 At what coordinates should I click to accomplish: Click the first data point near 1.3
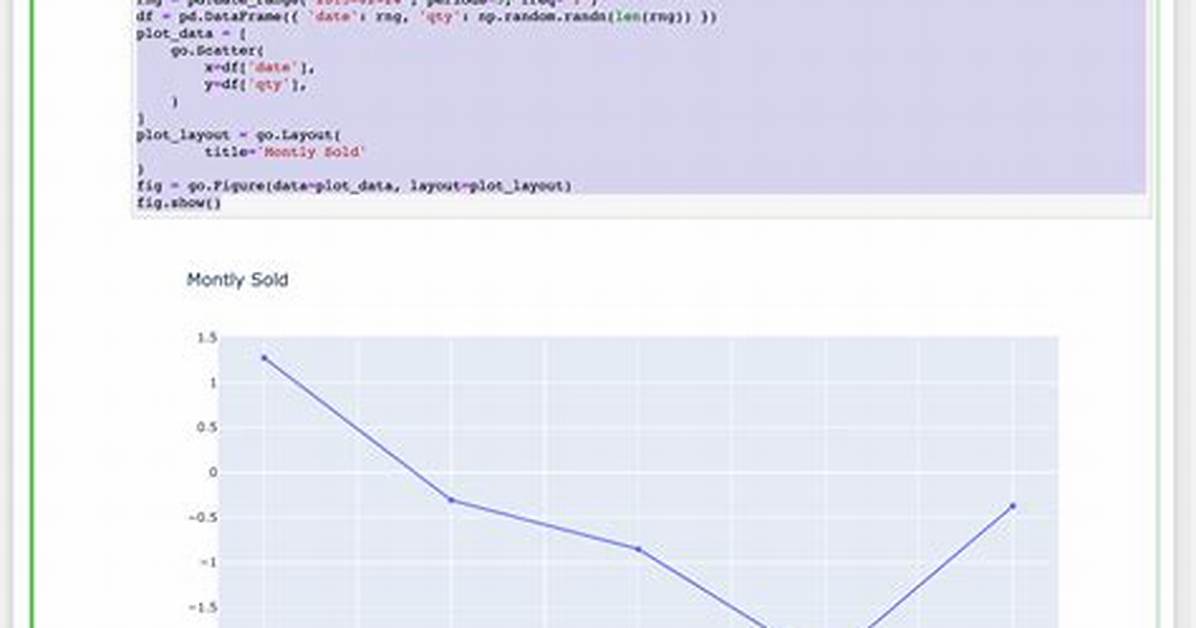point(264,357)
